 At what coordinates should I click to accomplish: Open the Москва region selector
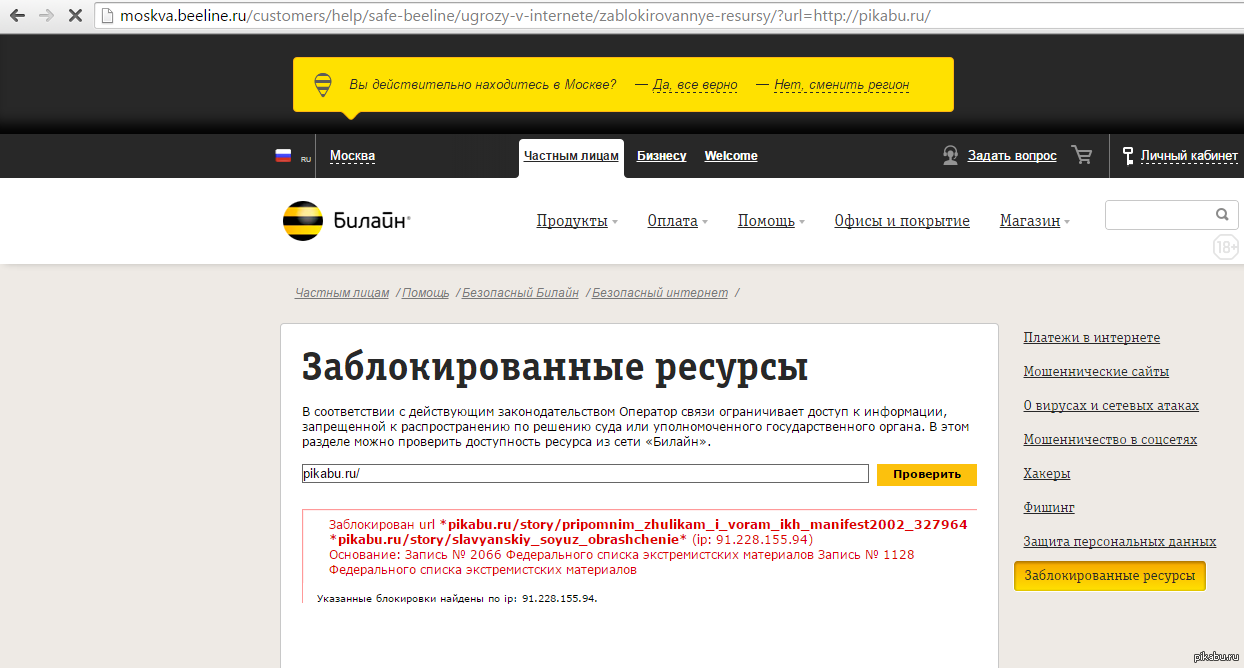(x=352, y=156)
